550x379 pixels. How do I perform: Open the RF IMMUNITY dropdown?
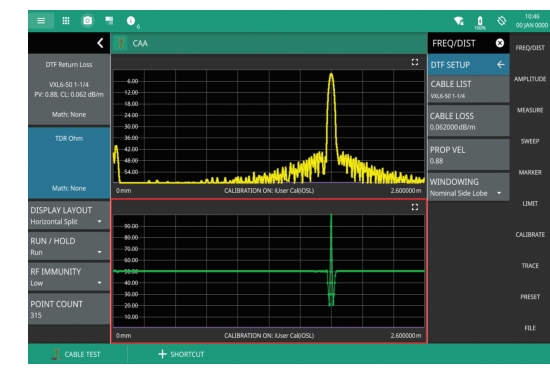click(69, 277)
